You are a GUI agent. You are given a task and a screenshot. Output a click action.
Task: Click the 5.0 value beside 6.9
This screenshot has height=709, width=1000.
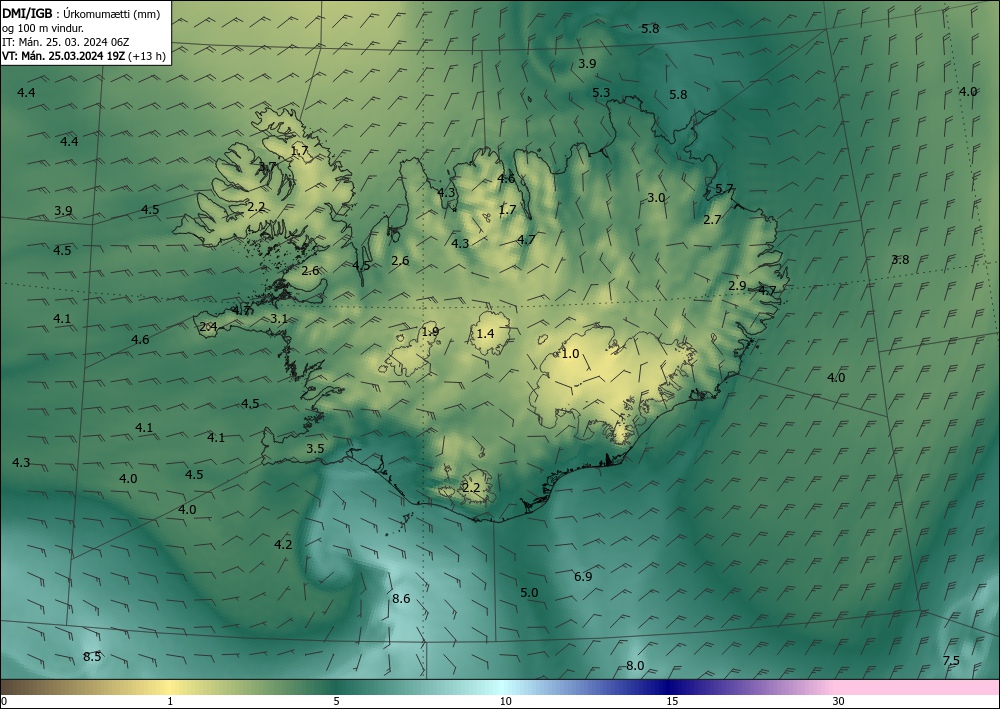click(x=529, y=592)
